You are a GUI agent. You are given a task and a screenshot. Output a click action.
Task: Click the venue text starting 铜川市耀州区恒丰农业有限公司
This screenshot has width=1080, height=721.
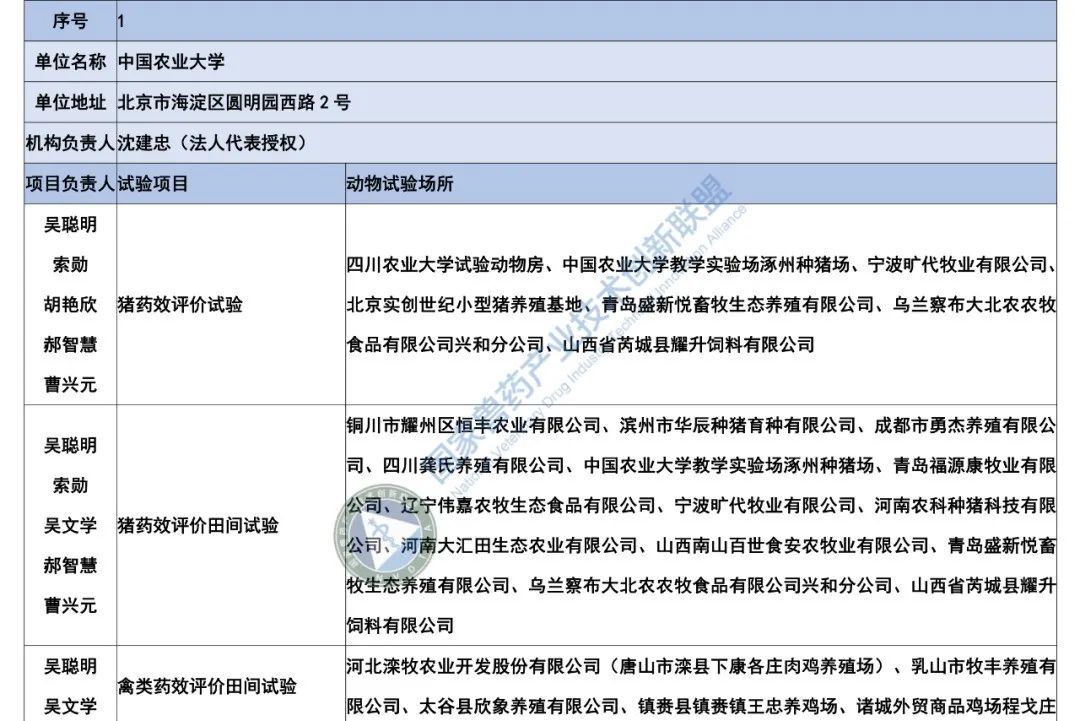(x=701, y=525)
